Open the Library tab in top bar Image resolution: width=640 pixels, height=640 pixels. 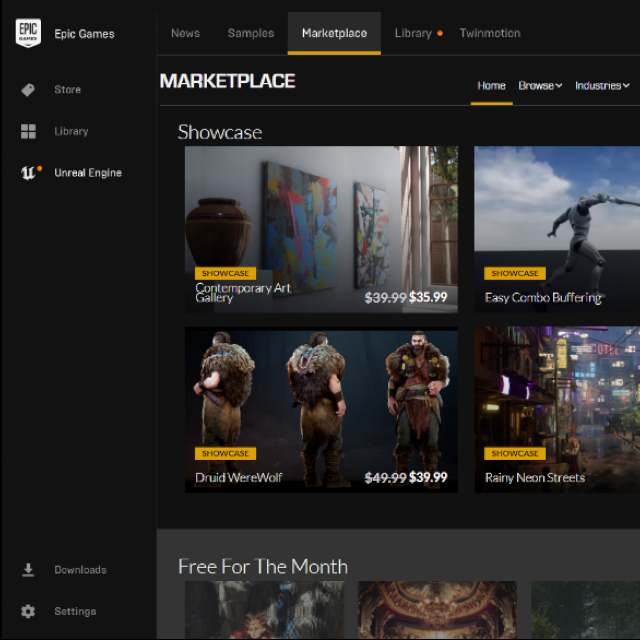[x=413, y=33]
